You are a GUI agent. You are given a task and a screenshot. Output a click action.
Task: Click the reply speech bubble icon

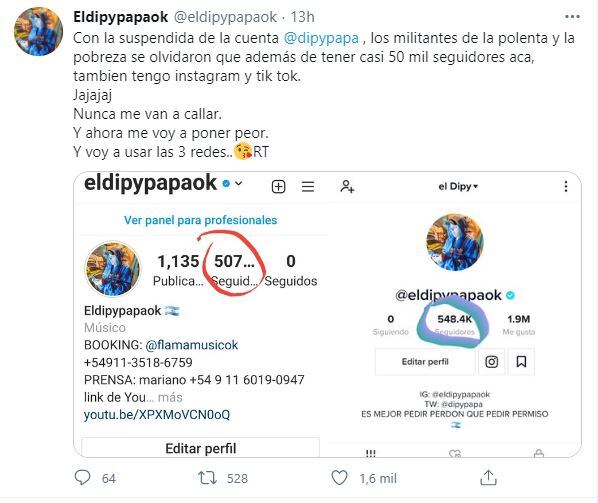point(82,477)
